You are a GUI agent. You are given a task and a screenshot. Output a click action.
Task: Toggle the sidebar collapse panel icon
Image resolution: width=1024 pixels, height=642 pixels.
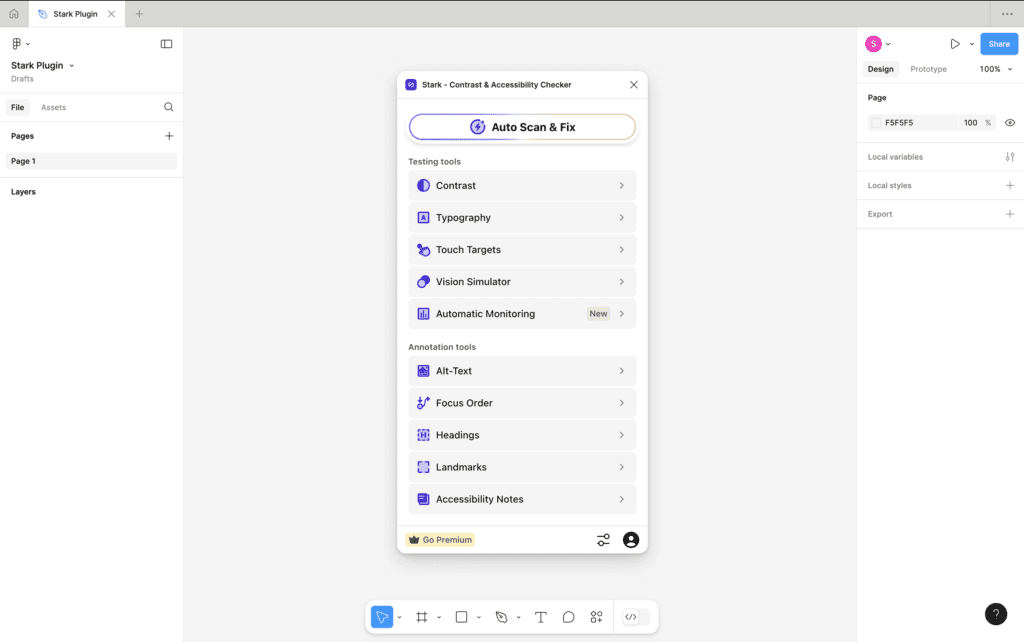(167, 44)
